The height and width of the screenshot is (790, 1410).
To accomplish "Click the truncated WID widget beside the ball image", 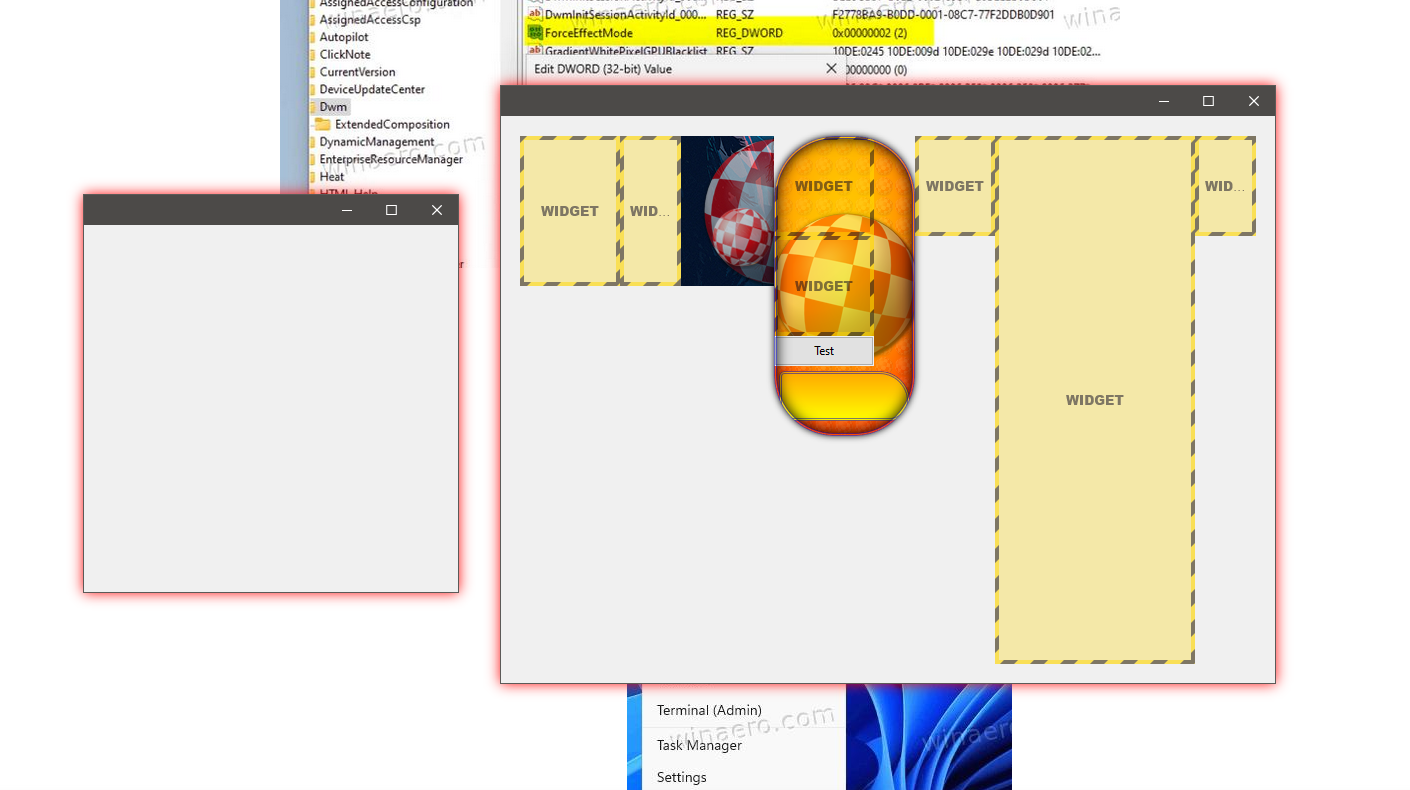I will point(650,211).
